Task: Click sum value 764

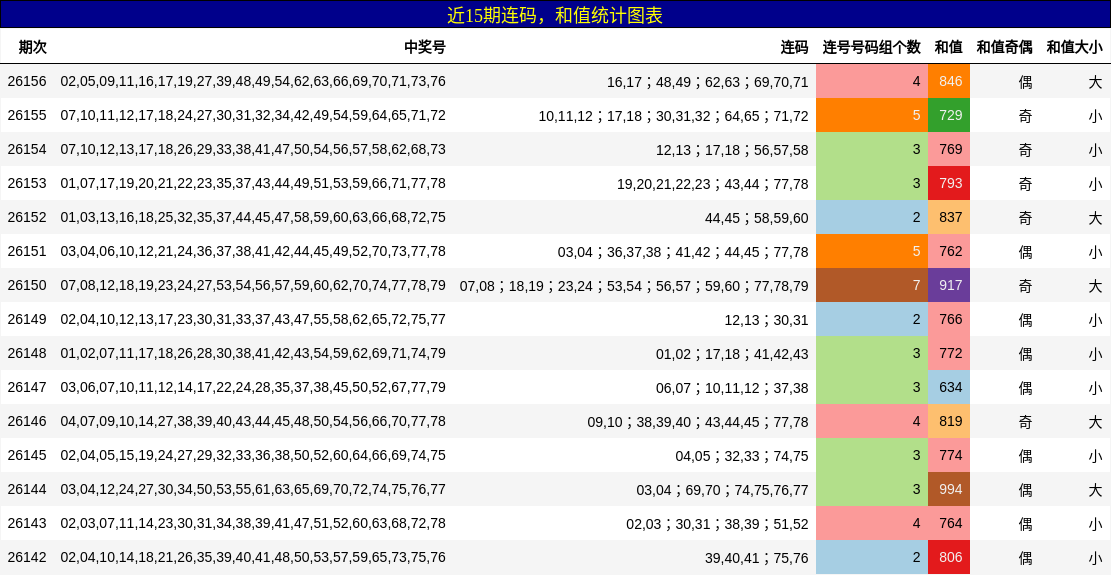Action: coord(950,523)
